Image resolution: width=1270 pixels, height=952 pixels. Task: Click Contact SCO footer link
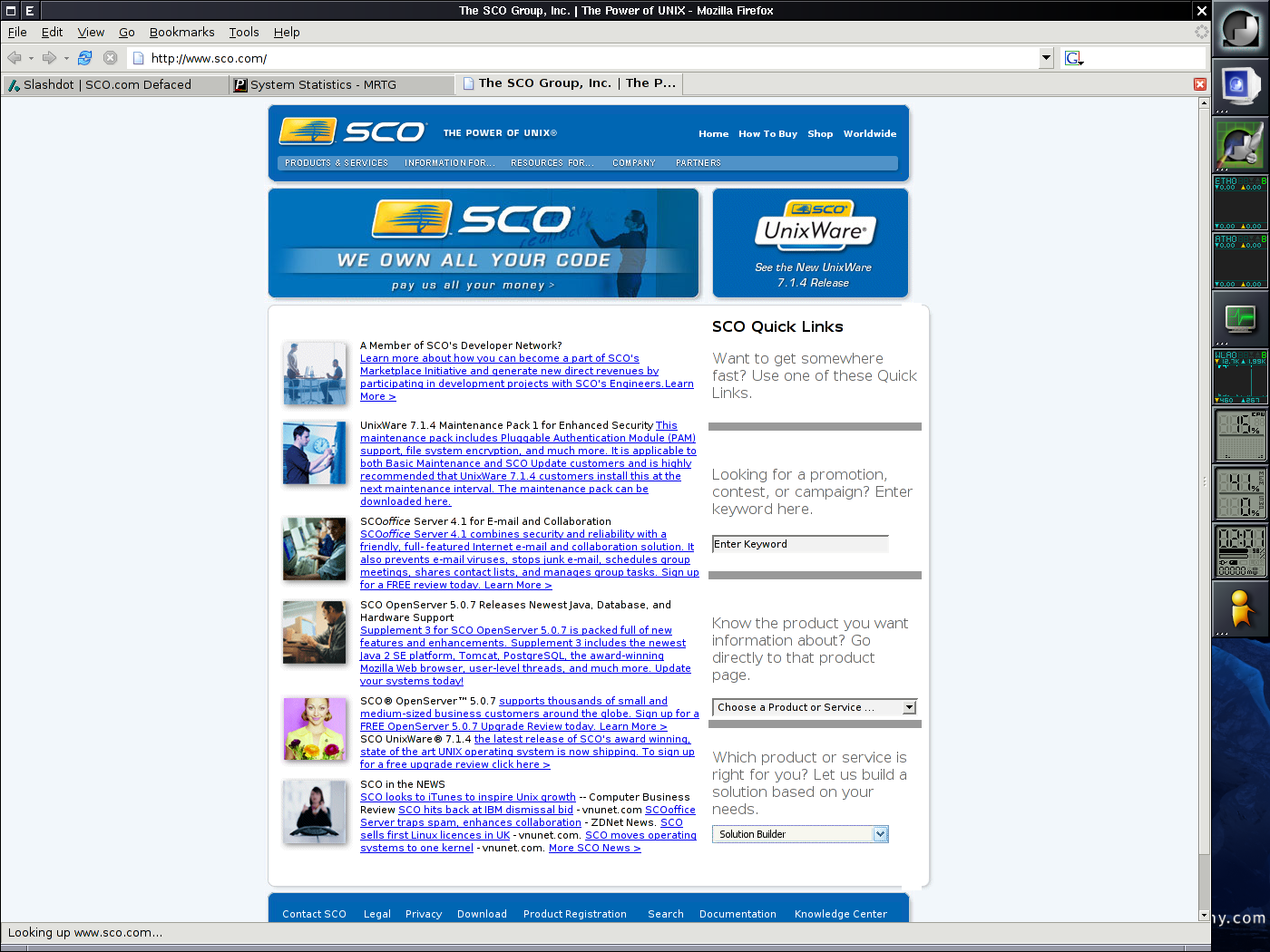(314, 914)
